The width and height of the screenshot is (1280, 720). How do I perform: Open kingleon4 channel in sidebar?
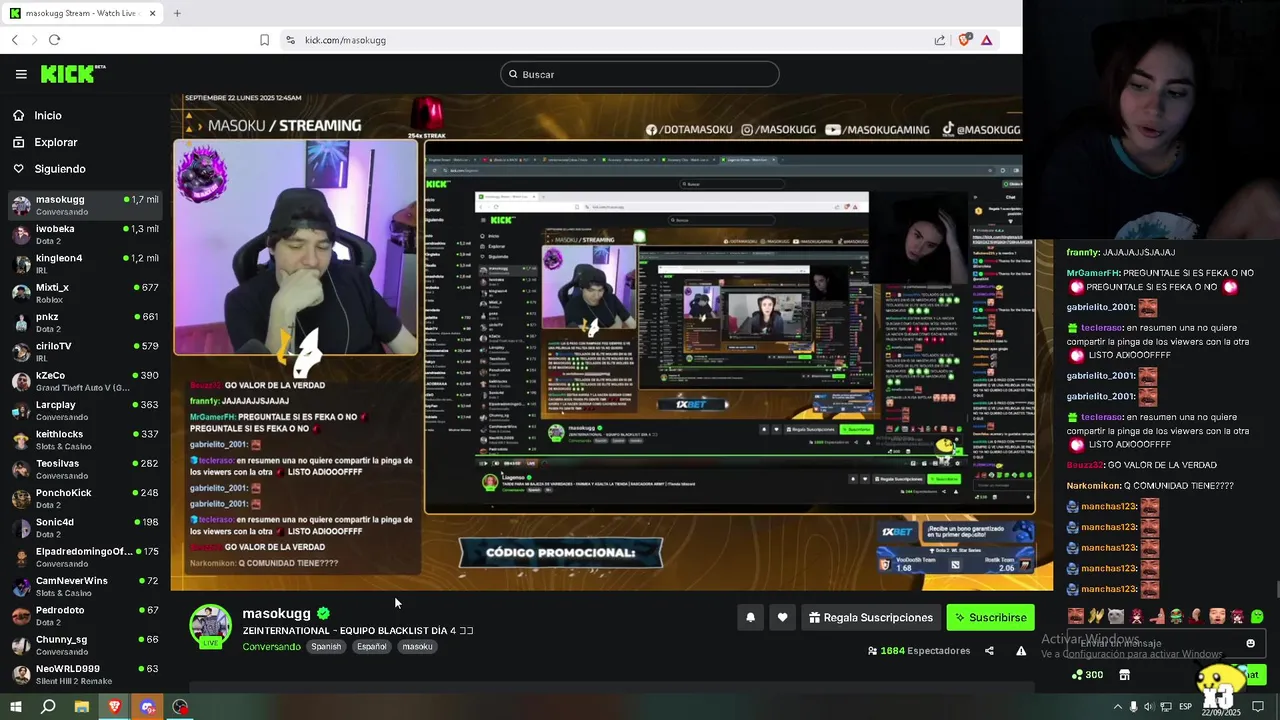click(85, 263)
